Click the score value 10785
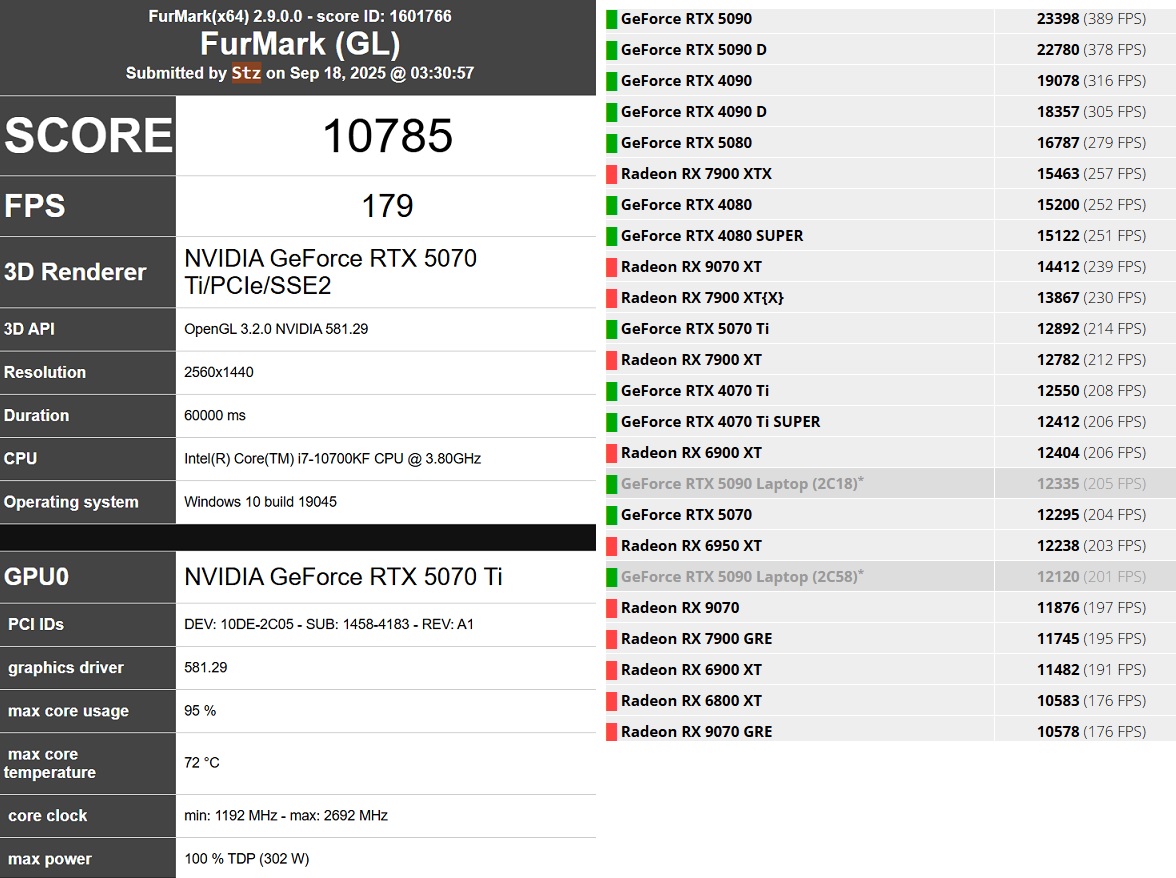This screenshot has width=1176, height=878. tap(387, 136)
